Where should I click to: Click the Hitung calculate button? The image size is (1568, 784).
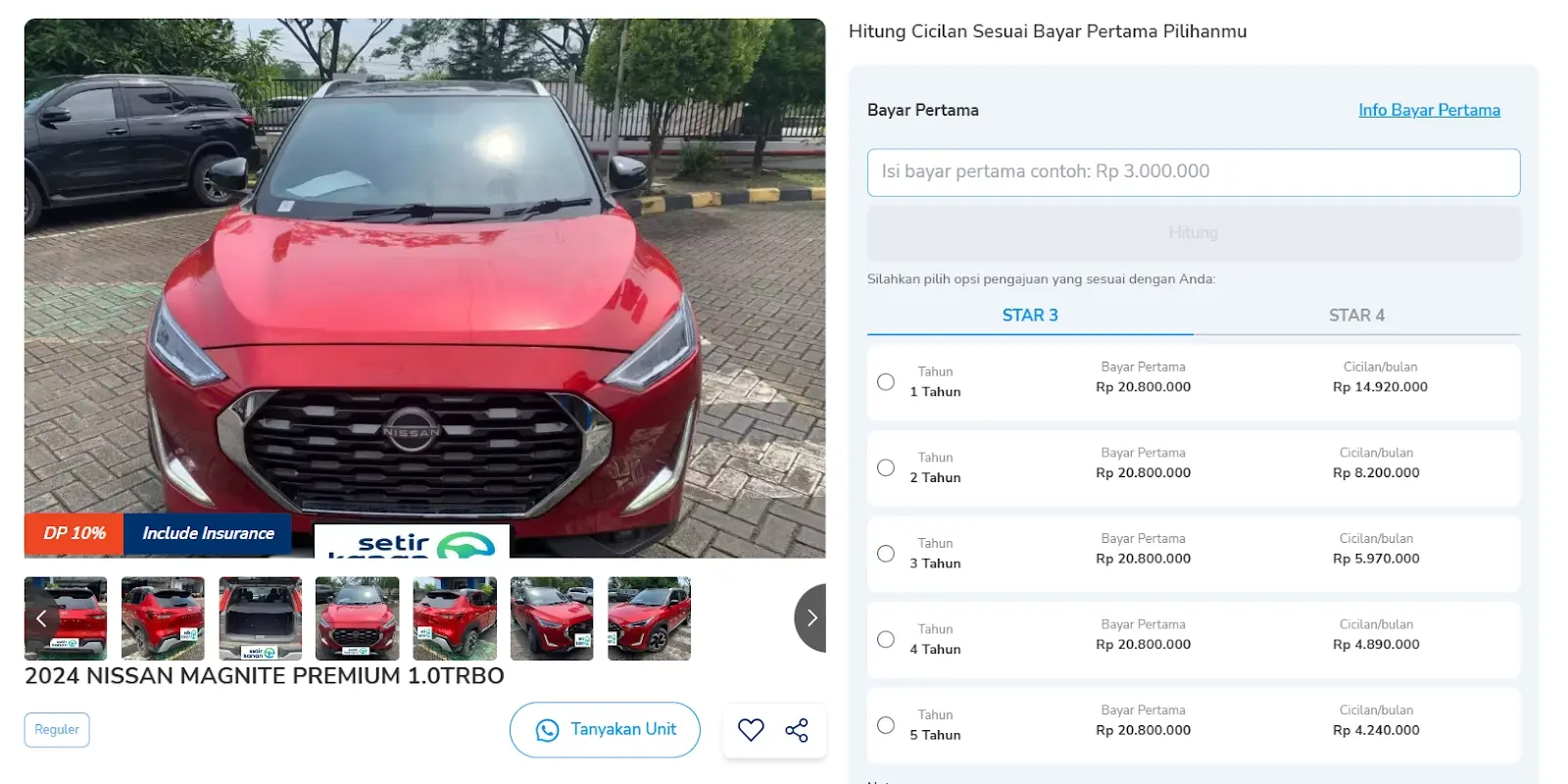(x=1193, y=233)
